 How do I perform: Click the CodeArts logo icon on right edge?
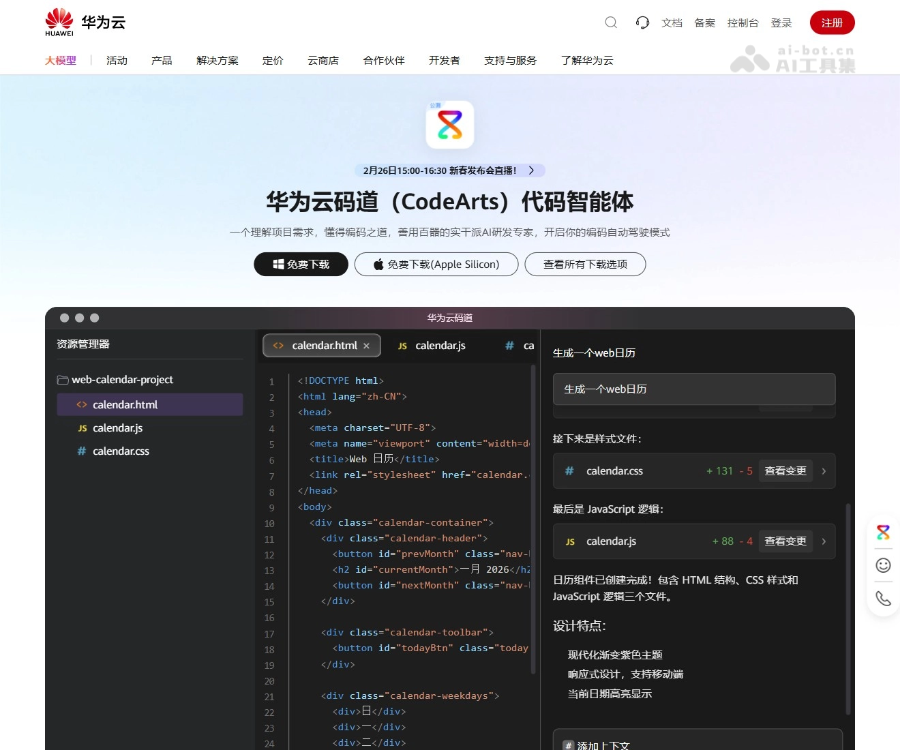[x=883, y=532]
